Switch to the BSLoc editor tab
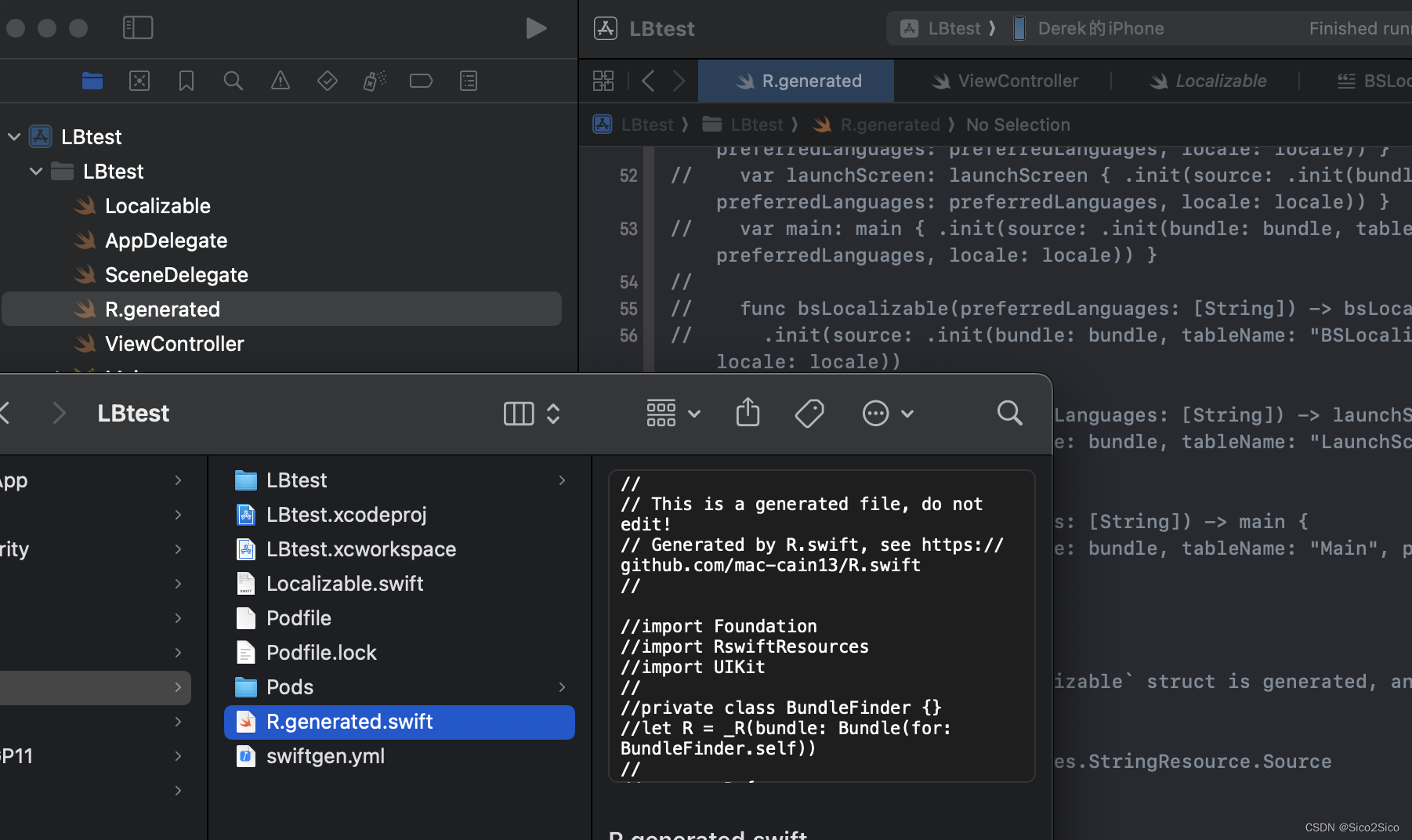Viewport: 1412px width, 840px height. click(1374, 81)
